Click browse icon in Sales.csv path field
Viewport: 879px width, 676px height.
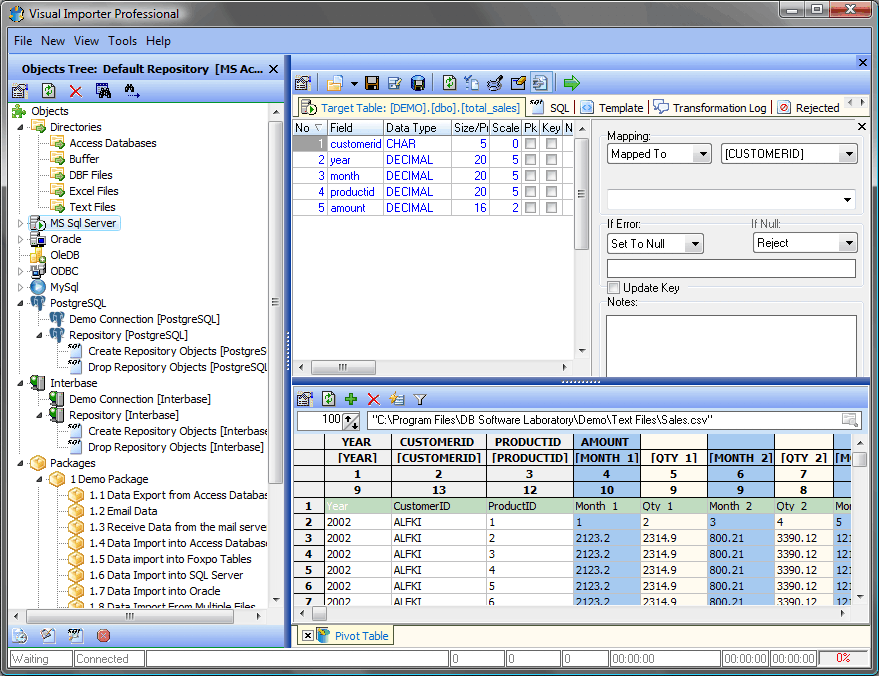tap(850, 420)
